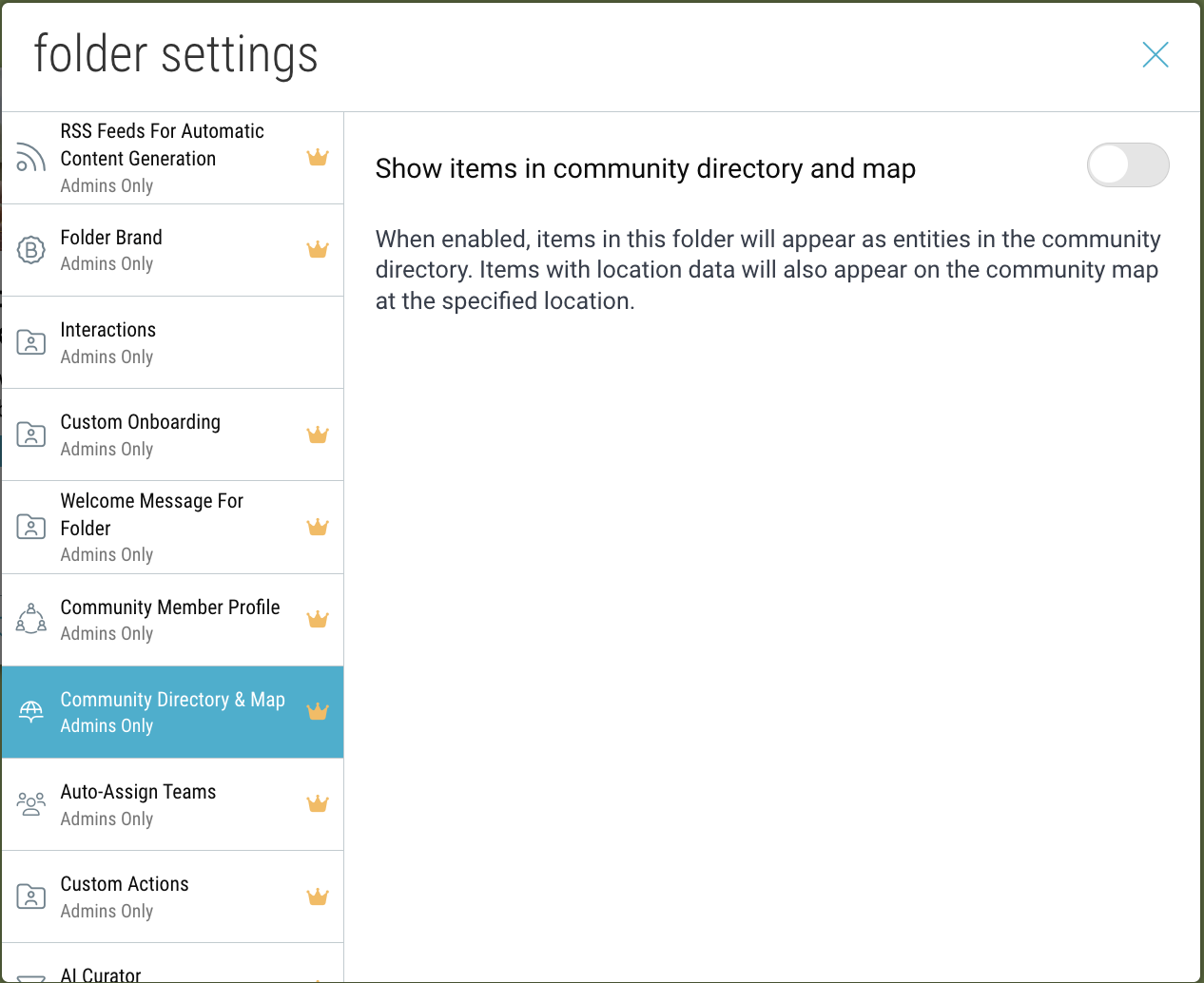
Task: Click the crown icon beside RSS Feeds
Action: pyautogui.click(x=318, y=158)
